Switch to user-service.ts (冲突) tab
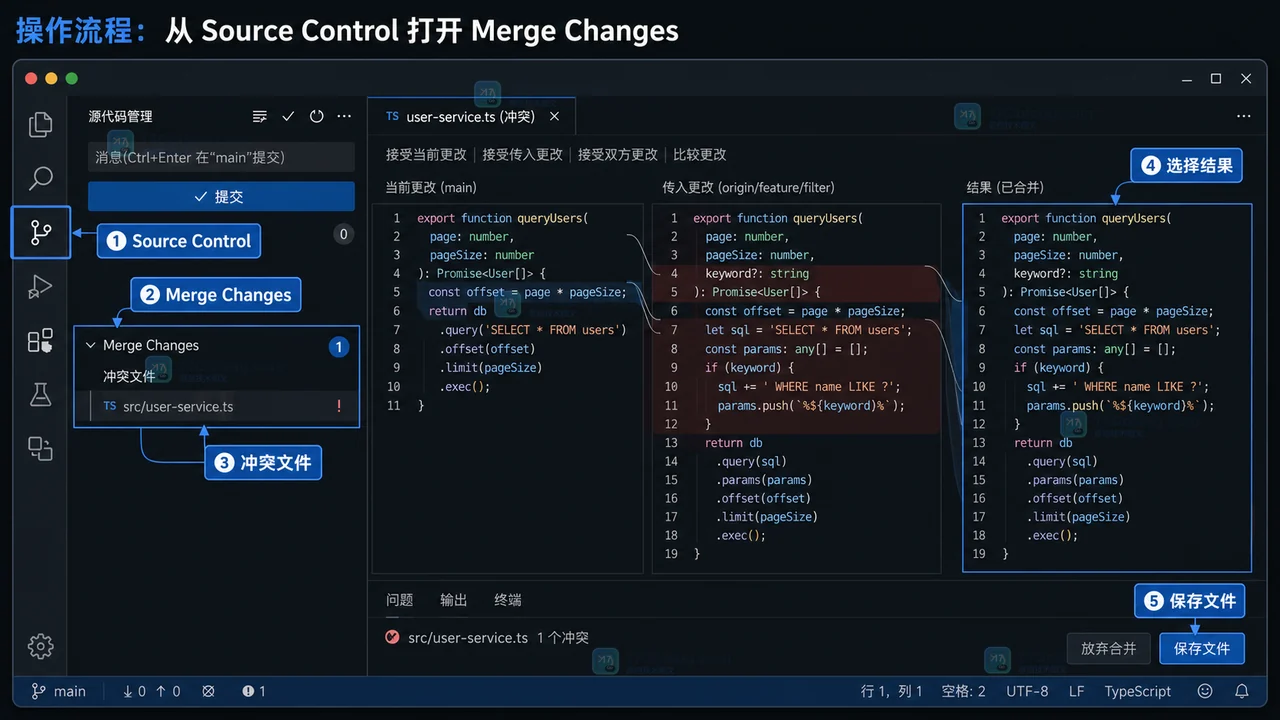 tap(471, 117)
